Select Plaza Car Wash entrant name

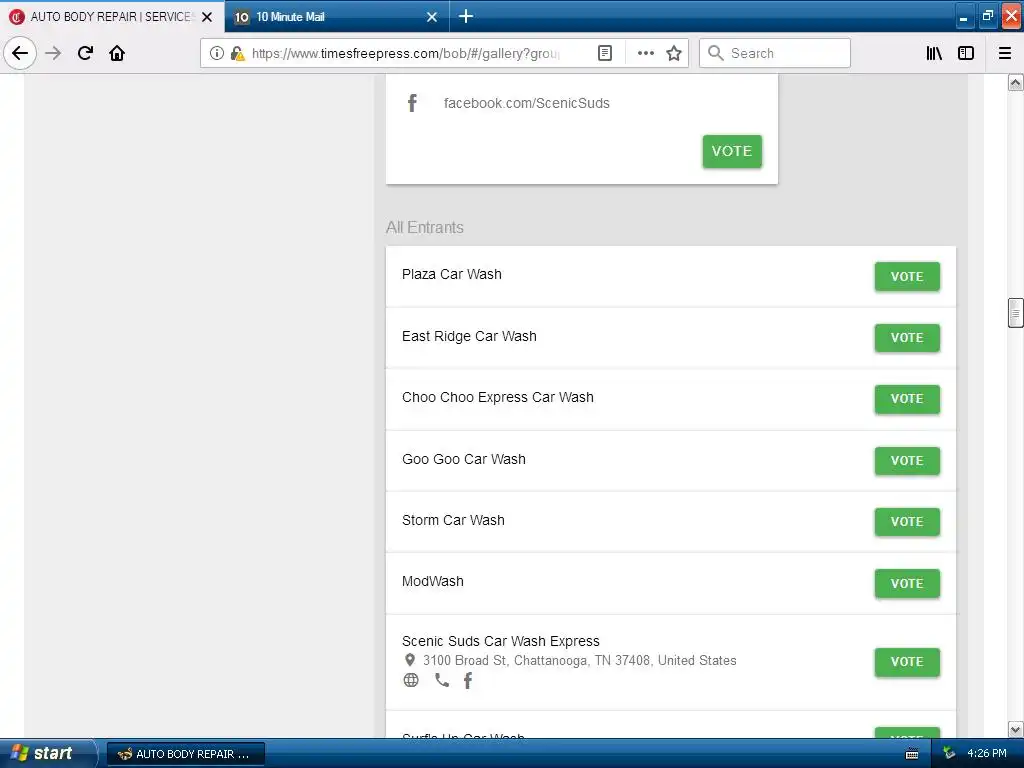tap(451, 274)
